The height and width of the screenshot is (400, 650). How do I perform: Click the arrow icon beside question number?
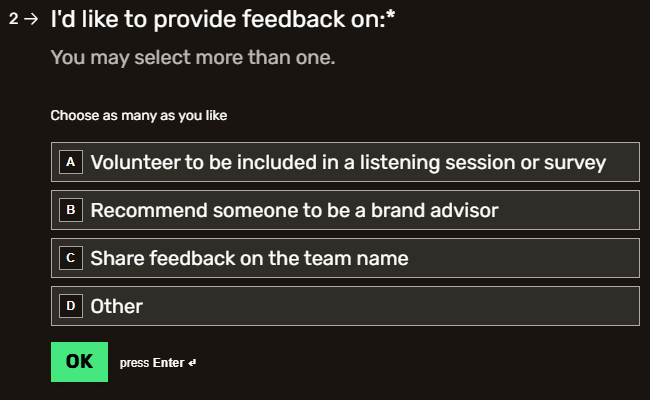point(32,20)
